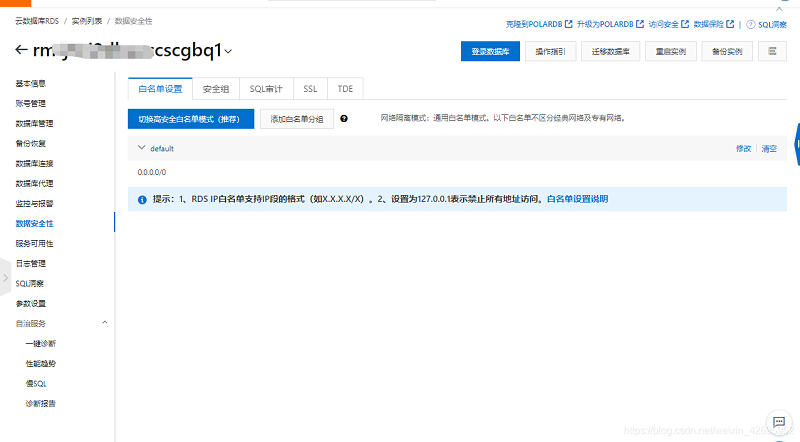Click the SQL洞察 question mark icon

coord(751,24)
